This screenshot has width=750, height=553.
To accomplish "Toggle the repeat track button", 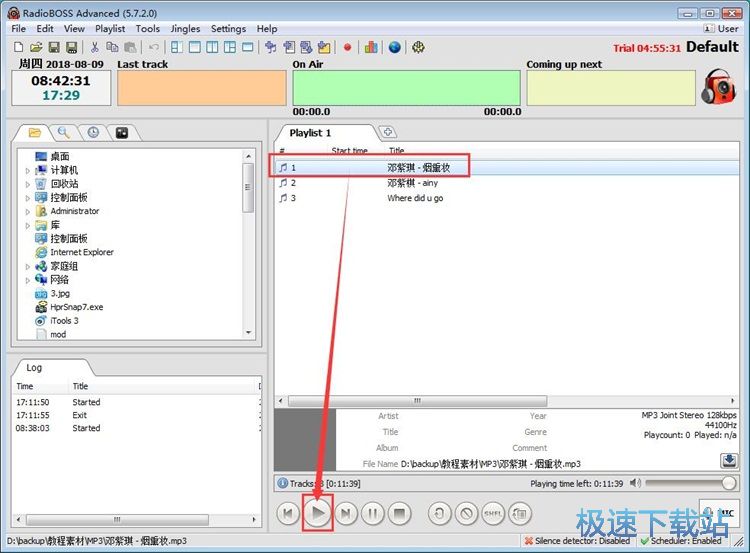I will [439, 514].
